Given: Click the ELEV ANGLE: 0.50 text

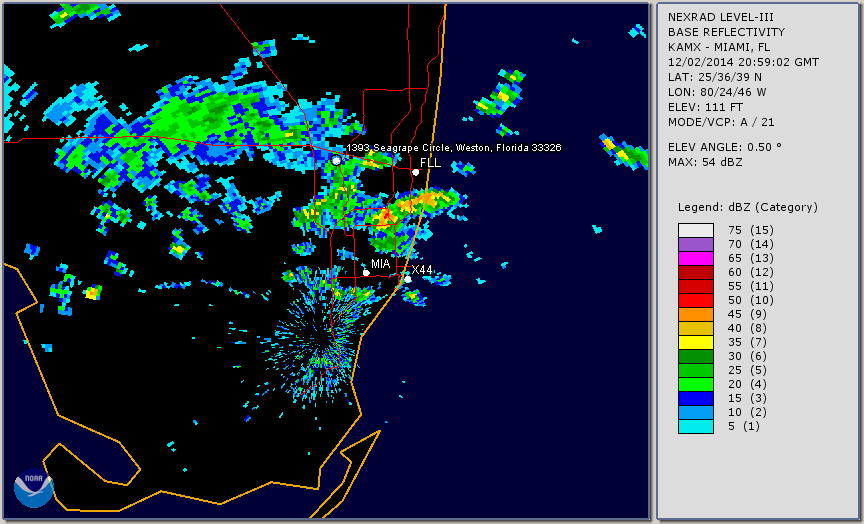Looking at the screenshot, I should (725, 147).
